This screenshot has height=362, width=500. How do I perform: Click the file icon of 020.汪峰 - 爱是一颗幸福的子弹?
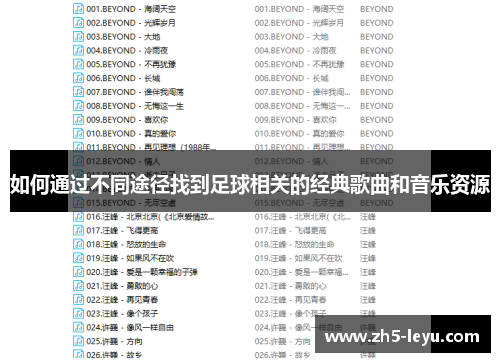point(78,272)
